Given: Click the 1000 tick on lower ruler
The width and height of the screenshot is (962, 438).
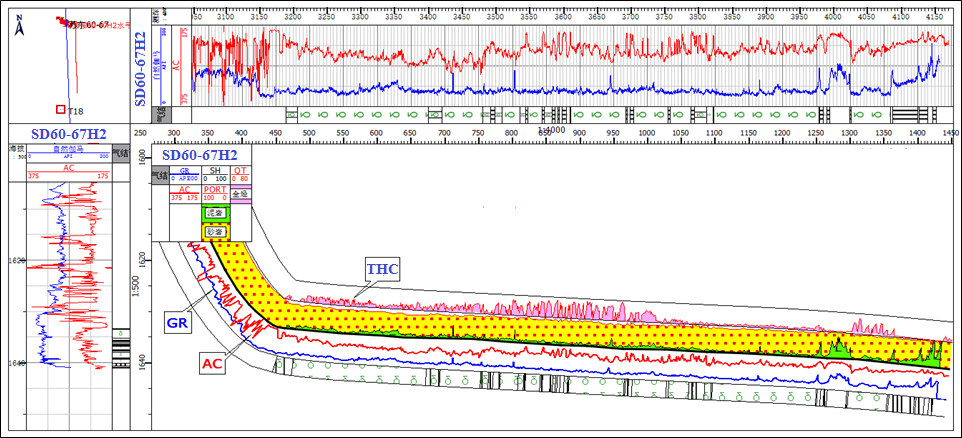Looking at the screenshot, I should click(x=646, y=133).
